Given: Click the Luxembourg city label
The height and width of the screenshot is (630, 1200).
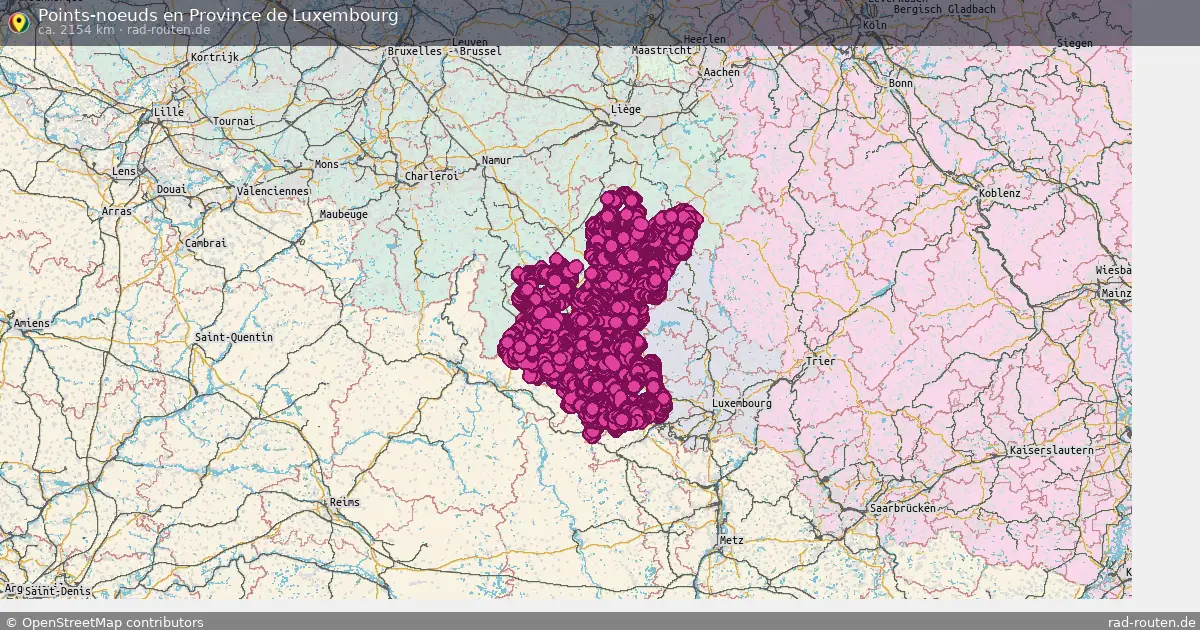Looking at the screenshot, I should (x=741, y=403).
